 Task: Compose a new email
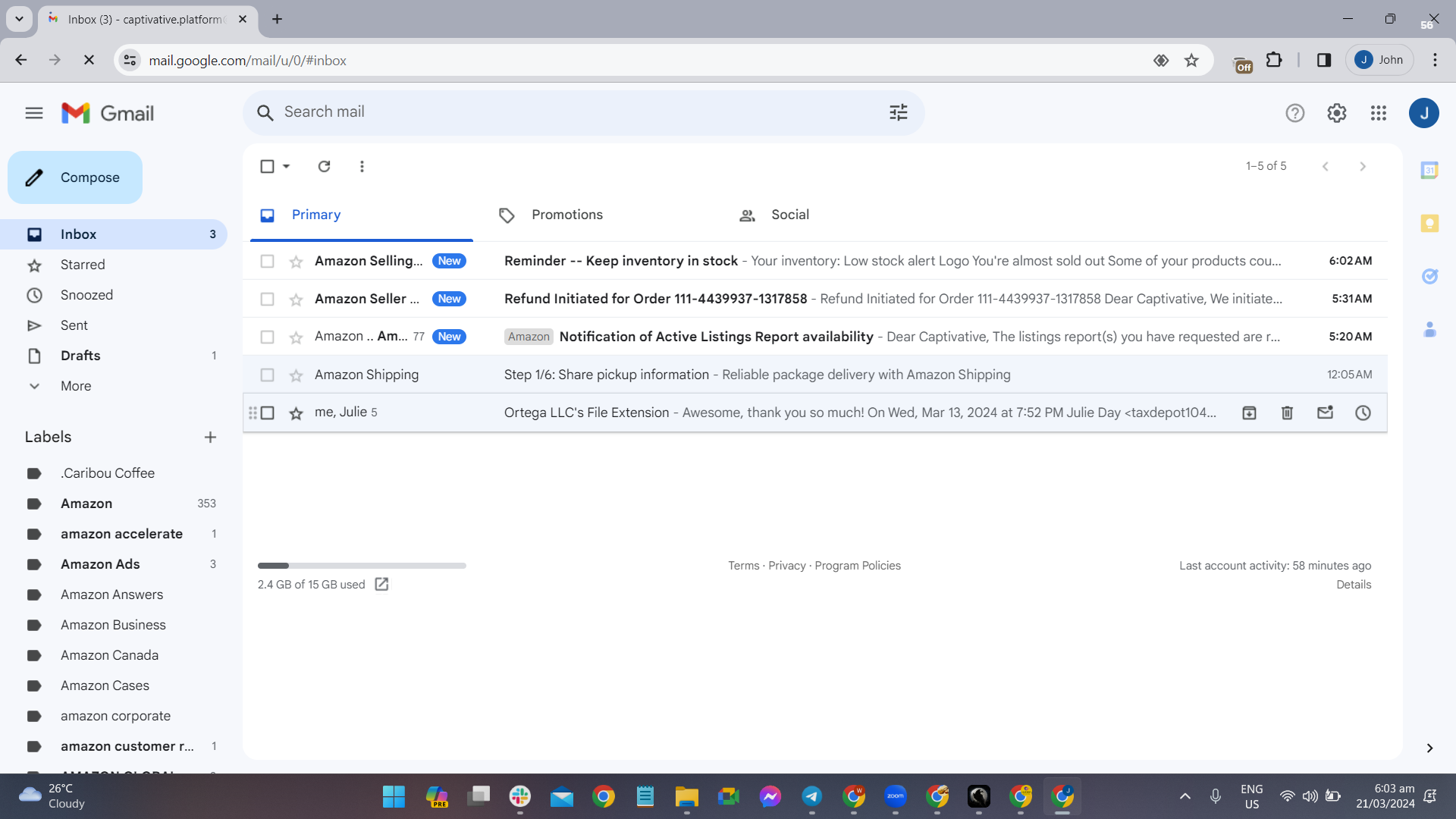click(75, 177)
